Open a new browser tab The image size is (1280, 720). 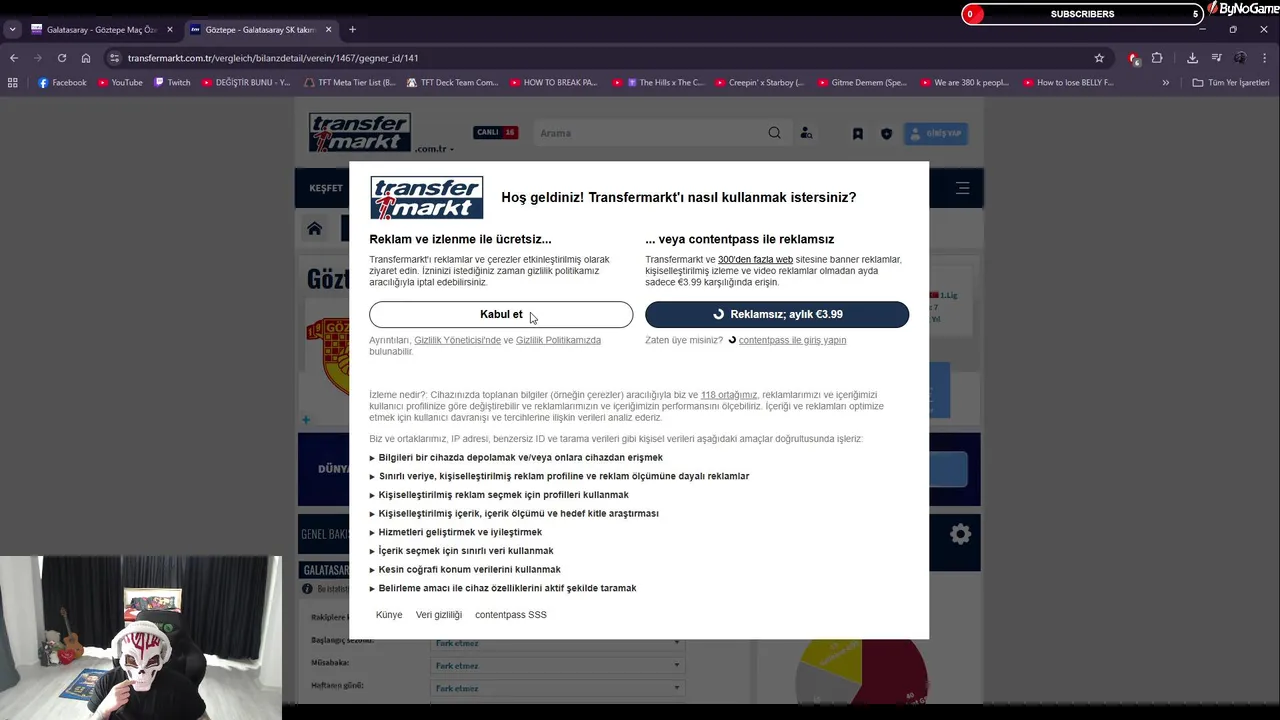pyautogui.click(x=352, y=30)
